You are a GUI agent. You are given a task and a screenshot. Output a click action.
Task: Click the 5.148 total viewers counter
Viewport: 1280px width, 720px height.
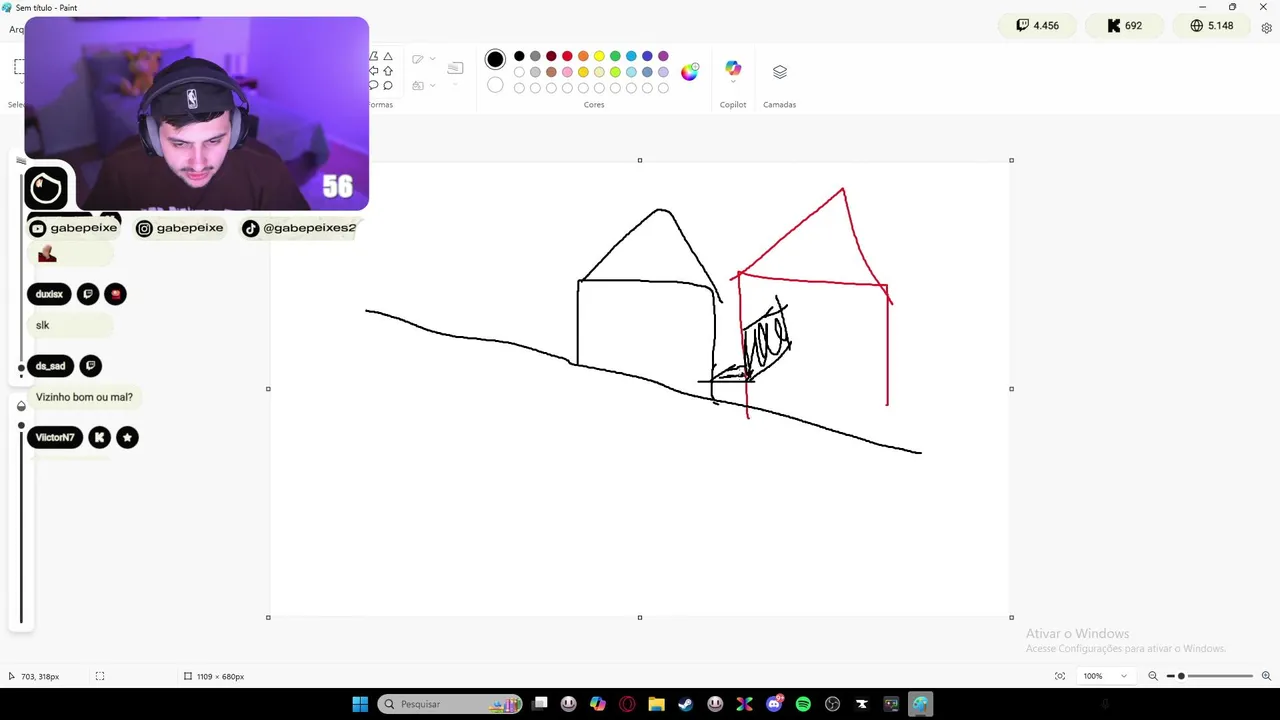(1212, 25)
